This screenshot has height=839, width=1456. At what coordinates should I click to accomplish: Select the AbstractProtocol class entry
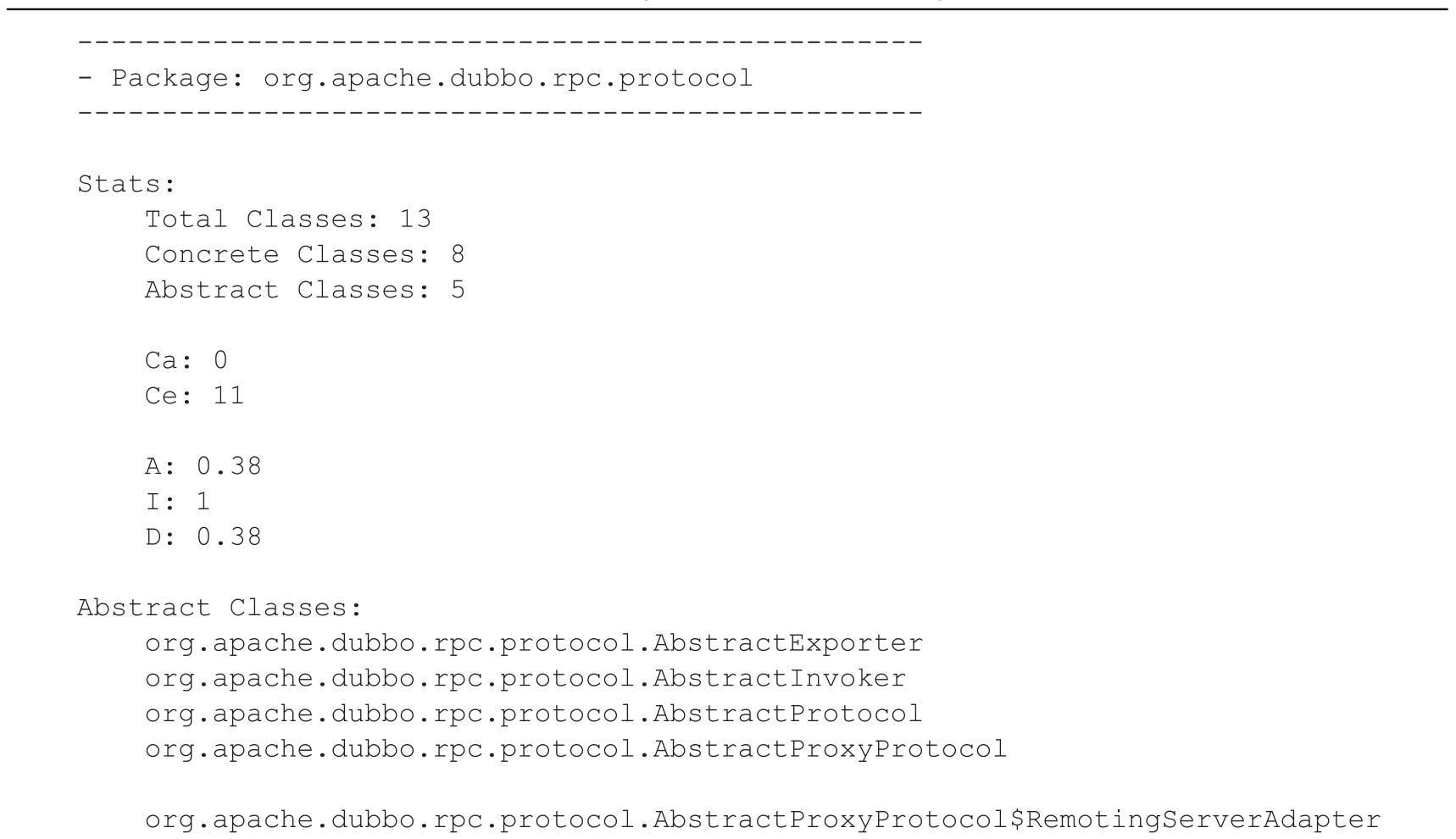click(534, 714)
